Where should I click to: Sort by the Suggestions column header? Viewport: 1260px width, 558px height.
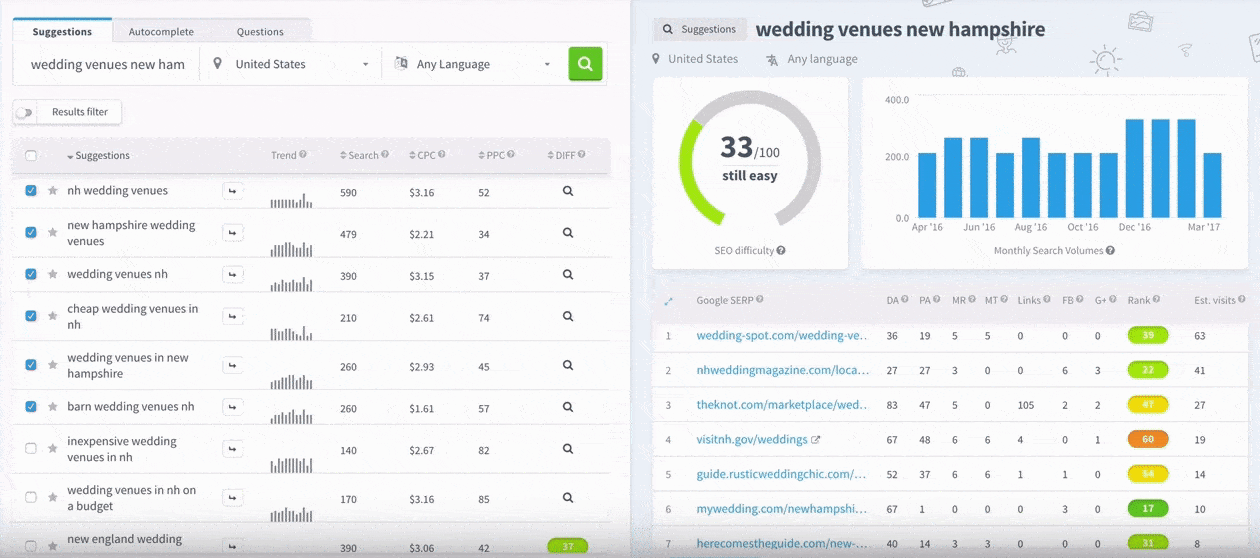pos(101,156)
